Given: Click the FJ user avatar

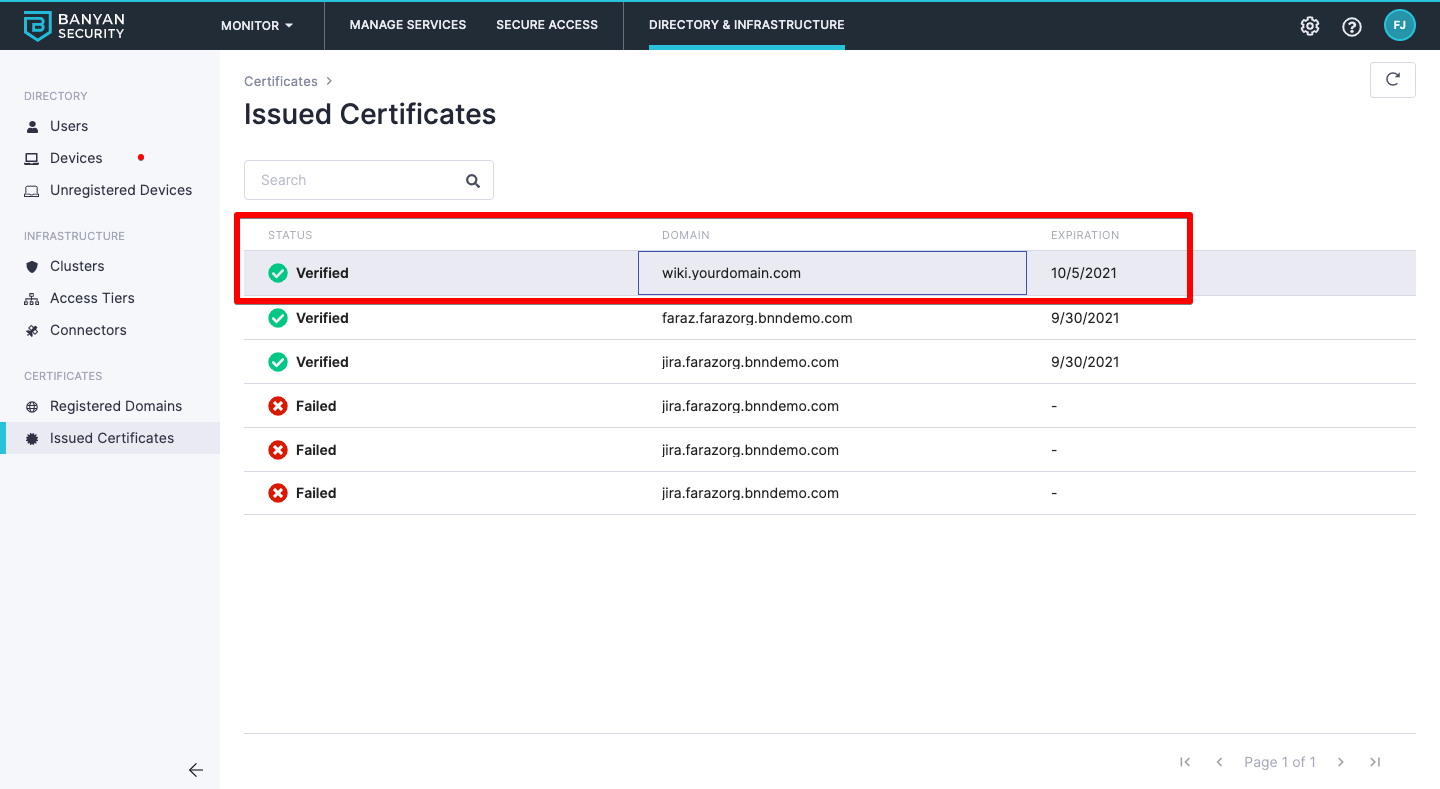Looking at the screenshot, I should tap(1399, 26).
